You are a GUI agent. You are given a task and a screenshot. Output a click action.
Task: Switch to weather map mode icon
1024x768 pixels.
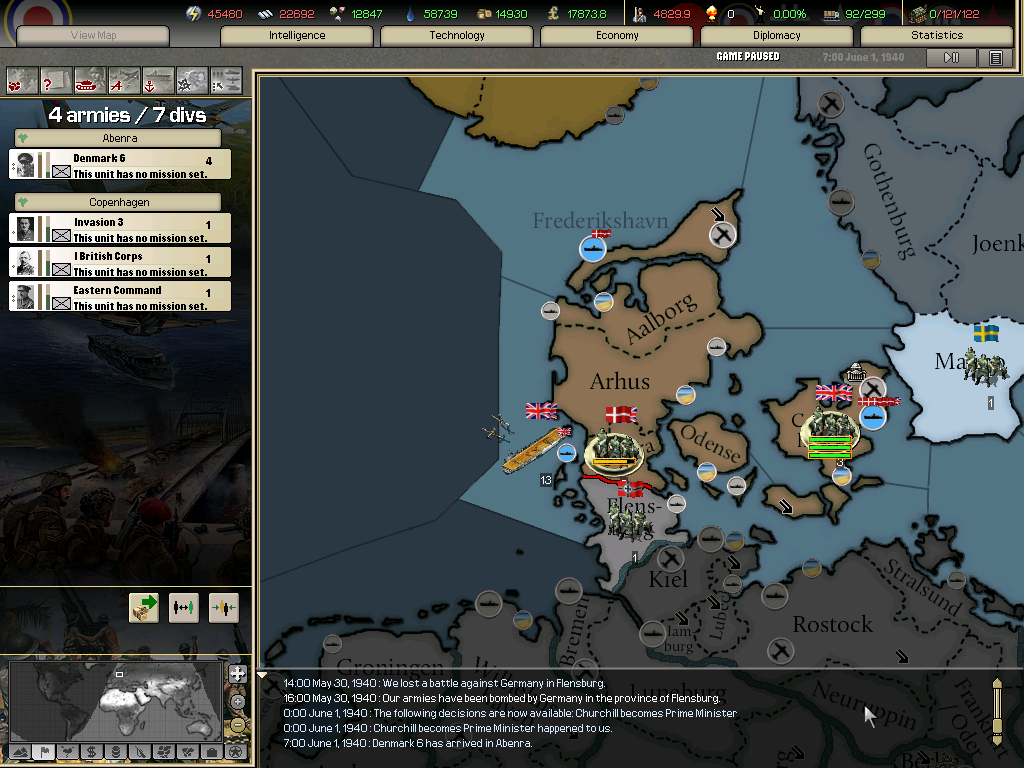coord(67,752)
